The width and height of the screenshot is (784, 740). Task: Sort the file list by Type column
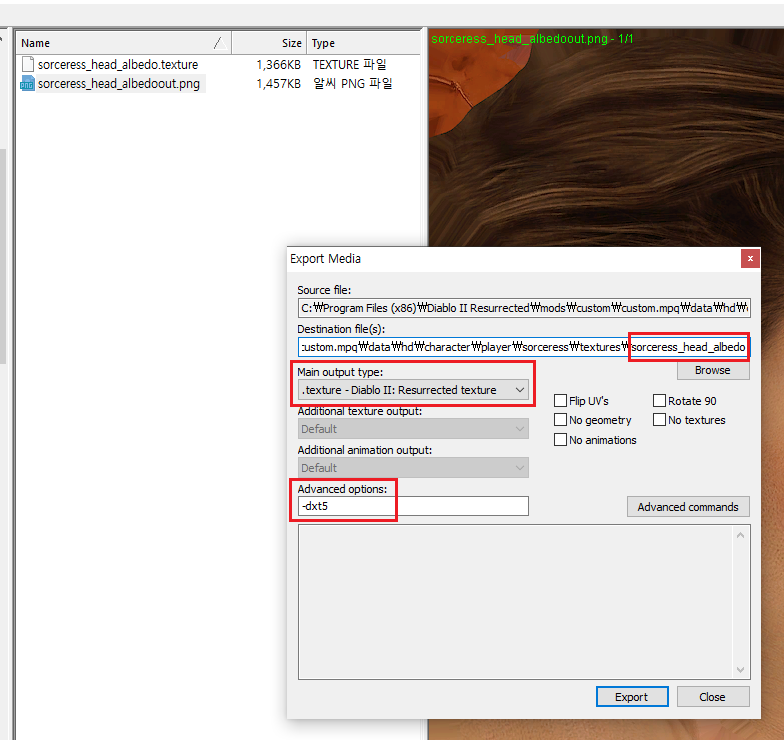coord(363,43)
